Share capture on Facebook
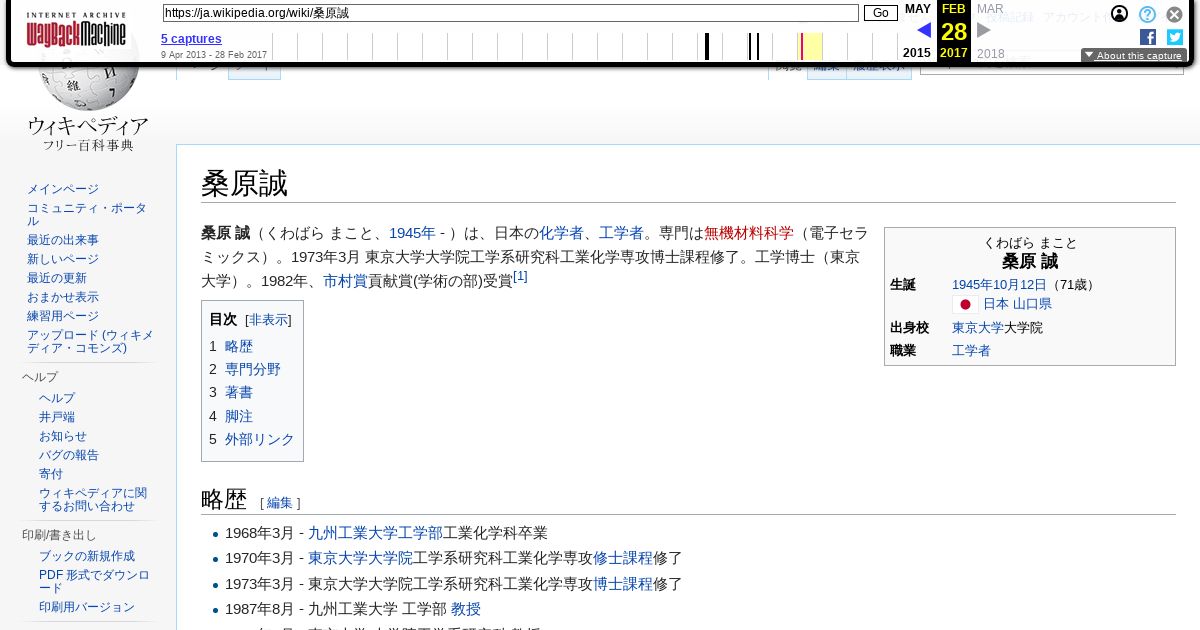The height and width of the screenshot is (630, 1200). [x=1148, y=37]
